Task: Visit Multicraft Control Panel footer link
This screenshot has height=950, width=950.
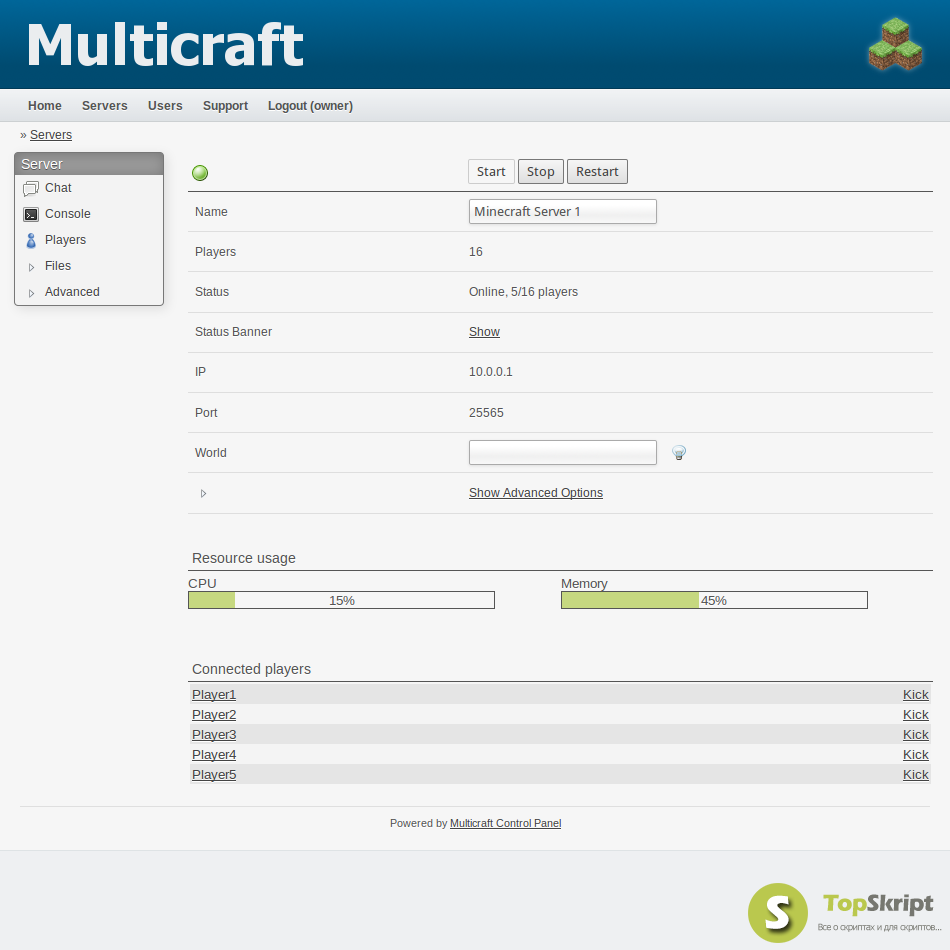Action: point(505,823)
